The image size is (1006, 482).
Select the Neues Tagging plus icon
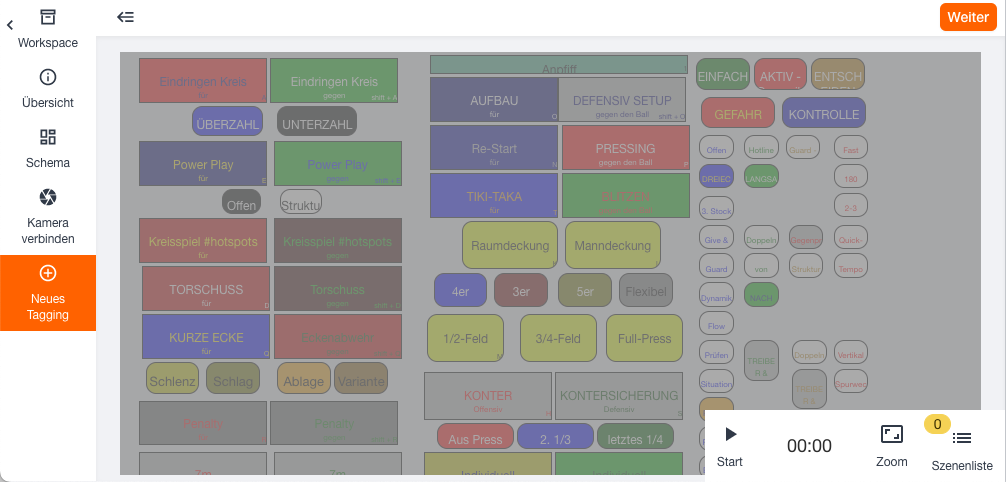click(x=48, y=273)
